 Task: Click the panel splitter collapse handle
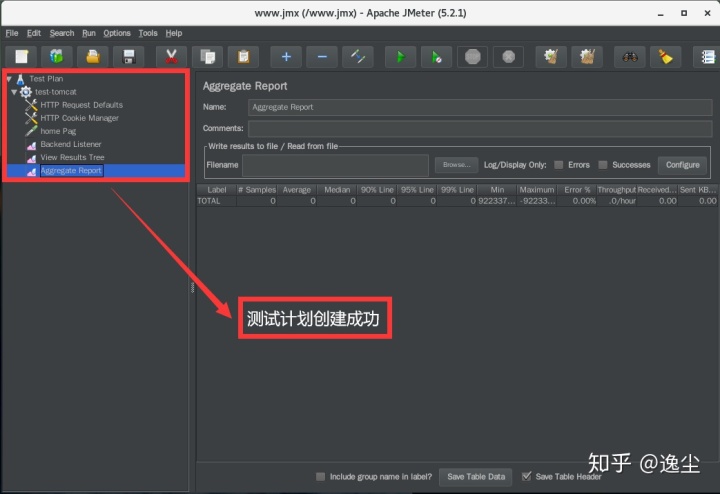click(x=192, y=288)
